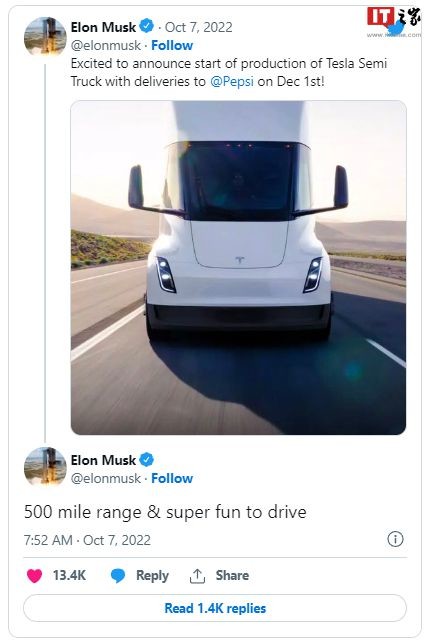The width and height of the screenshot is (428, 641).
Task: Open the Tesla Semi truck image
Action: tap(238, 267)
